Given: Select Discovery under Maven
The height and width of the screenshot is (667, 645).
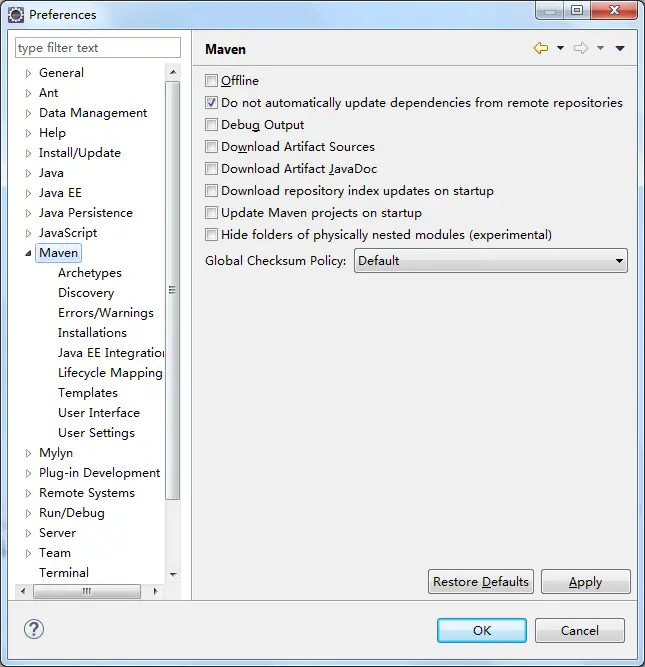Looking at the screenshot, I should 86,293.
